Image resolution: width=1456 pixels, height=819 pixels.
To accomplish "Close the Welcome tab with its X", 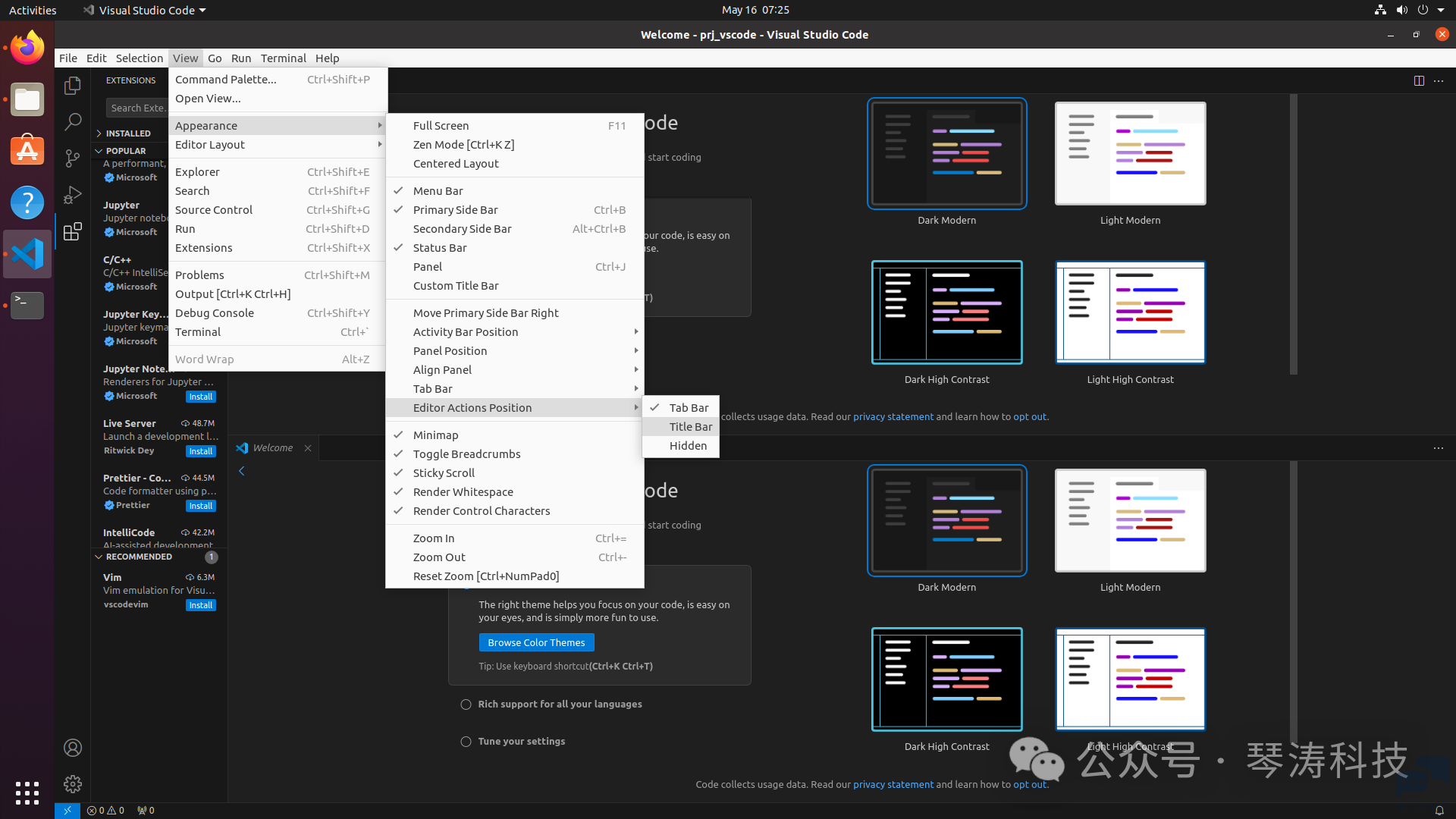I will [308, 448].
